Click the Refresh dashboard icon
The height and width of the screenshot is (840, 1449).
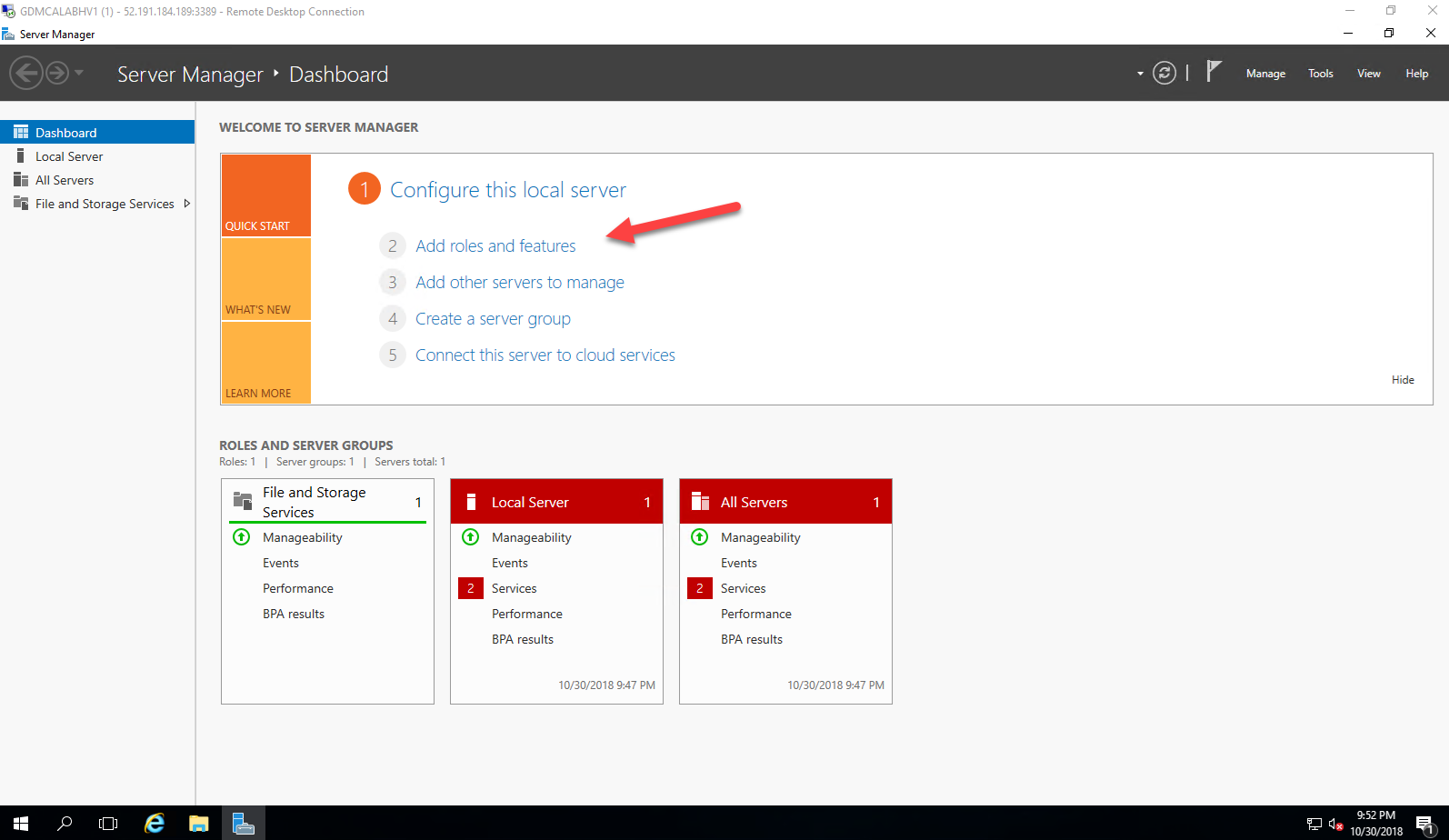(x=1164, y=73)
